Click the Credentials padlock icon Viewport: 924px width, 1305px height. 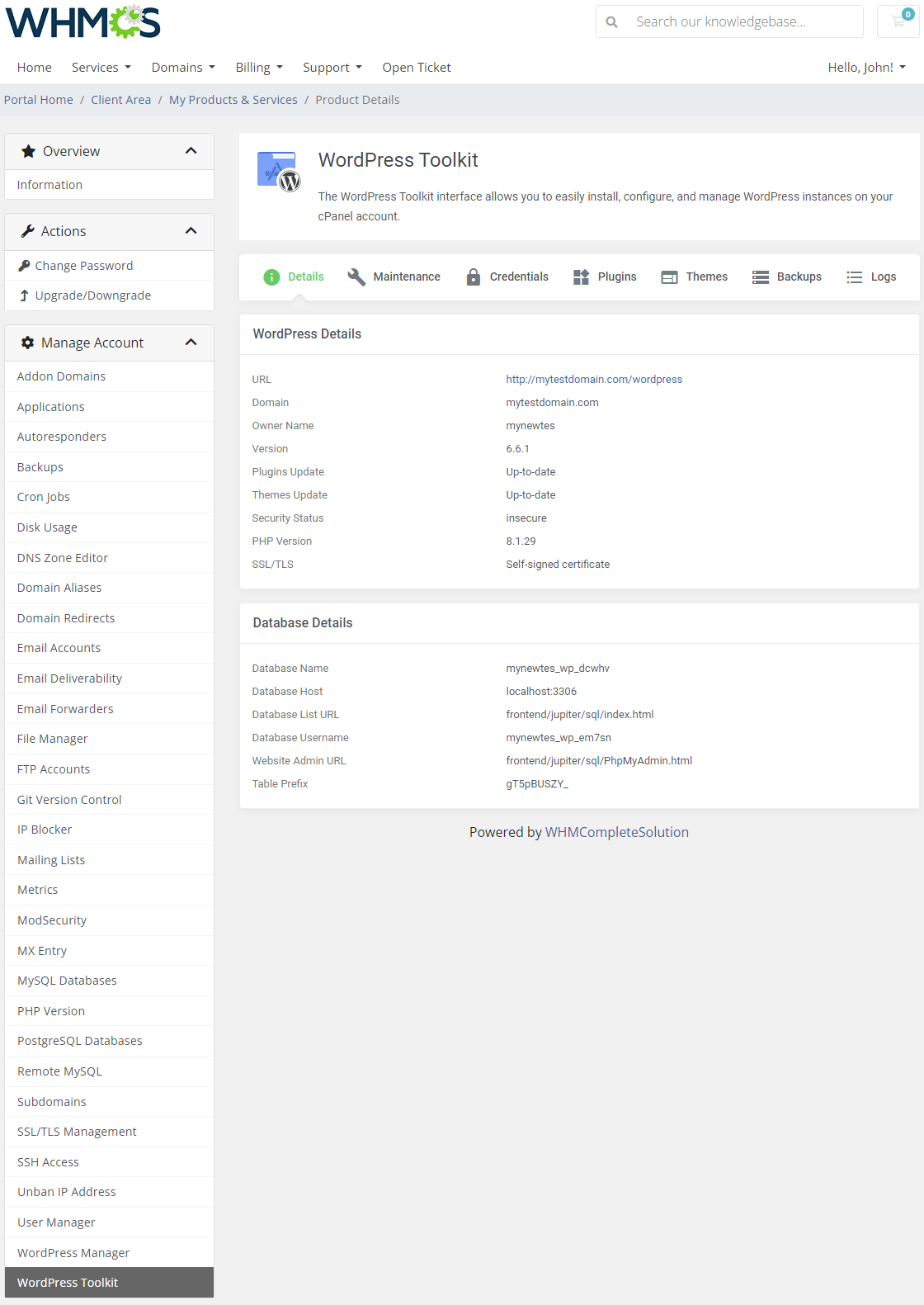(473, 277)
